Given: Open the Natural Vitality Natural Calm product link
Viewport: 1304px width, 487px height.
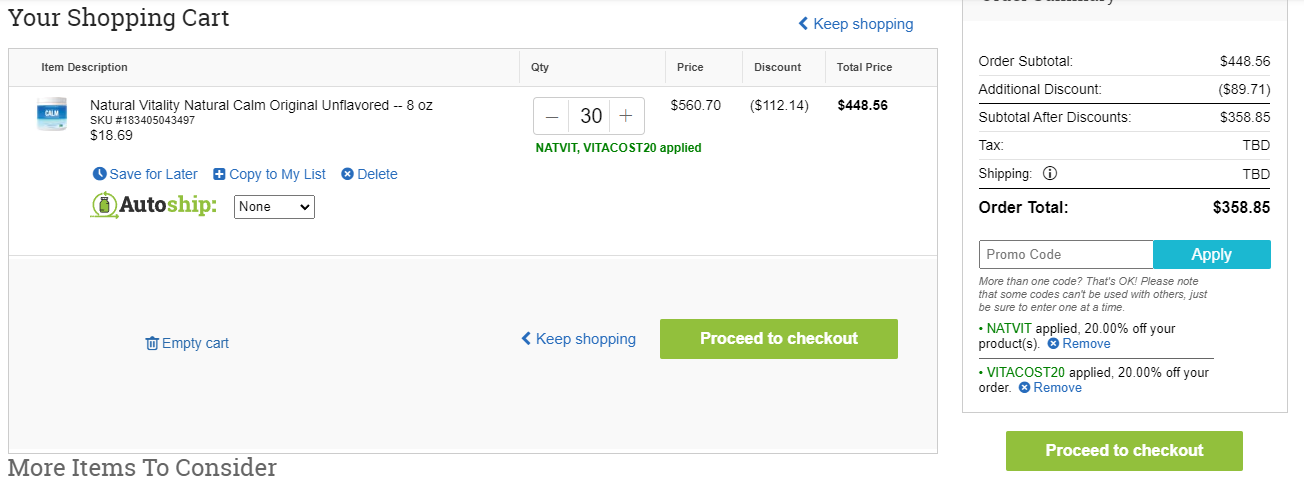Looking at the screenshot, I should click(261, 105).
